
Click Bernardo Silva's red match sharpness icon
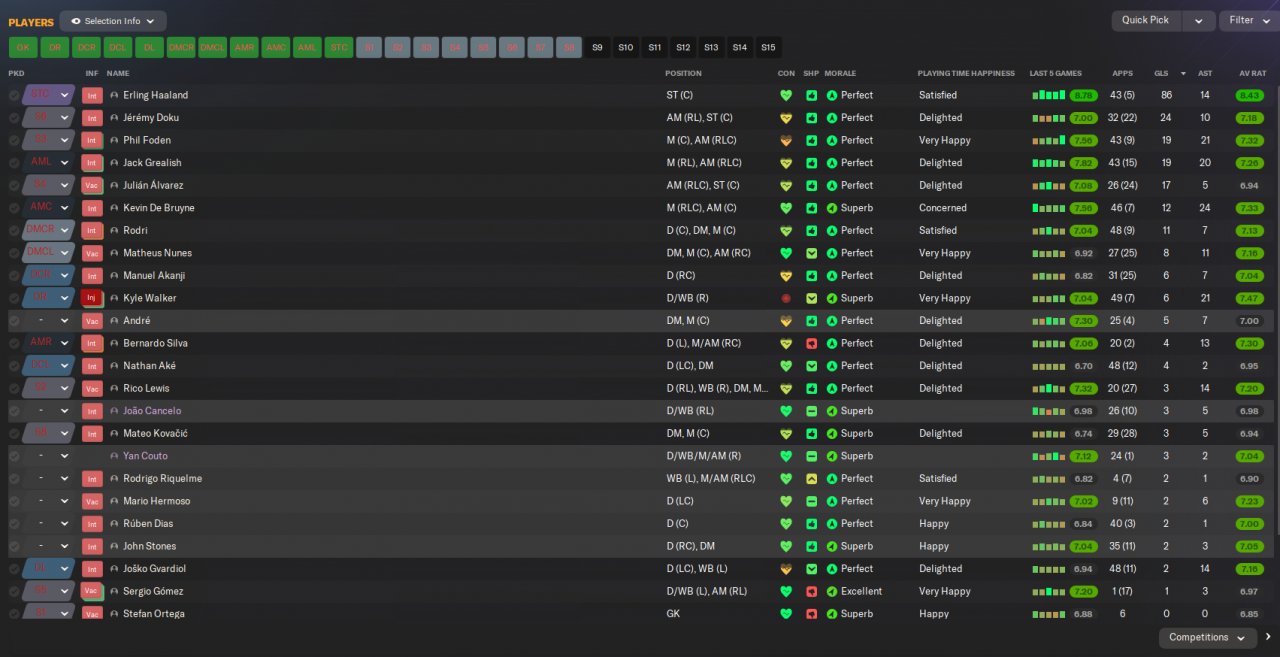point(812,343)
